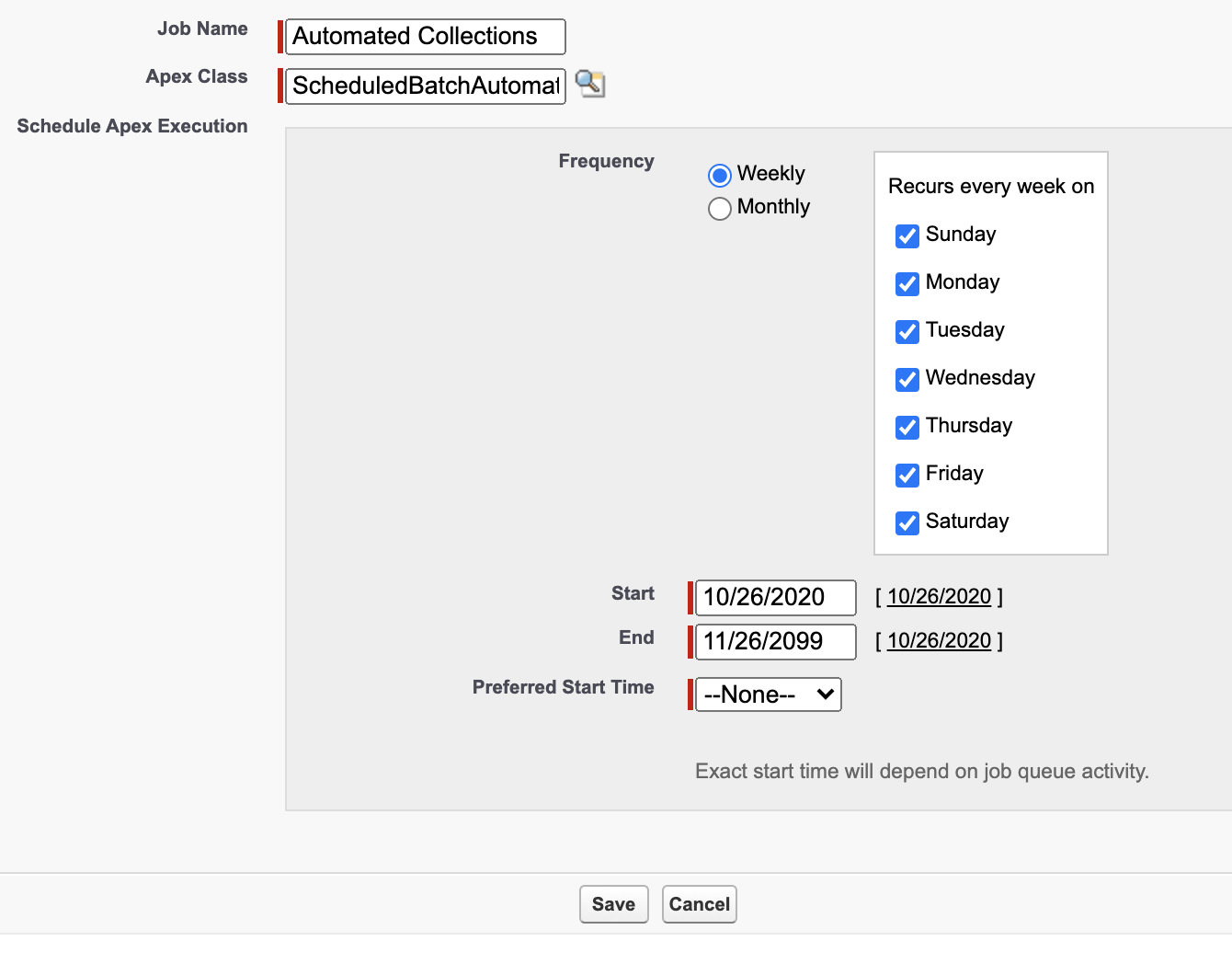The height and width of the screenshot is (964, 1232).
Task: Click the Start date input box
Action: point(774,597)
